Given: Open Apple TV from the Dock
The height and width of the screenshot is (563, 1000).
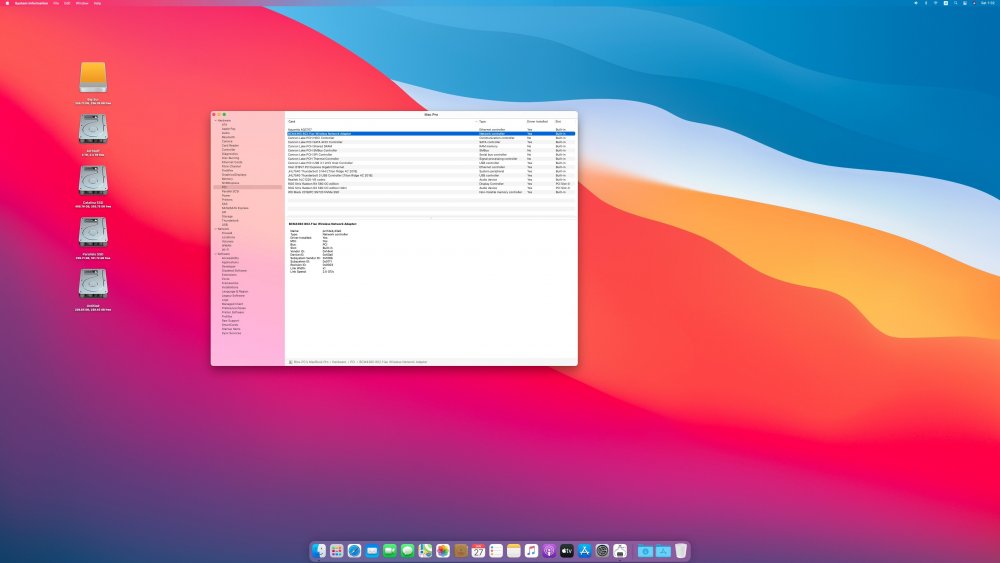Looking at the screenshot, I should (566, 550).
